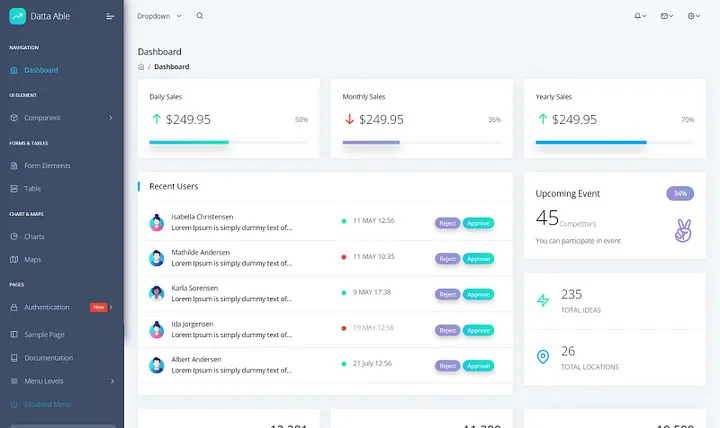
Task: Open the bell notifications icon
Action: [x=637, y=16]
